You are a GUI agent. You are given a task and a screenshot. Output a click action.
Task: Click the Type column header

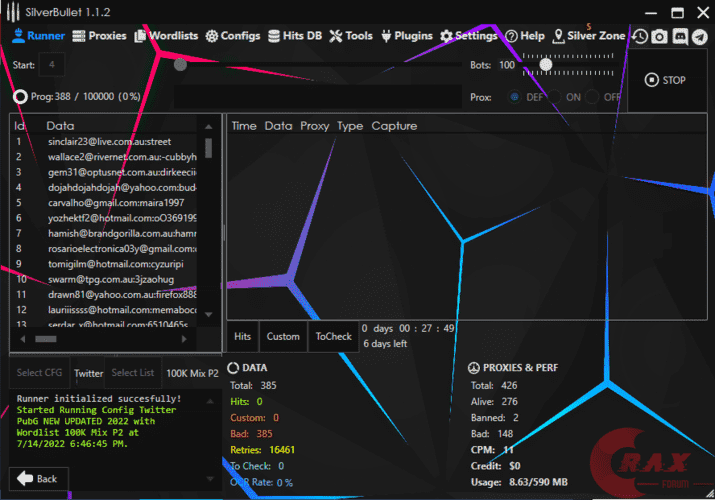point(350,126)
